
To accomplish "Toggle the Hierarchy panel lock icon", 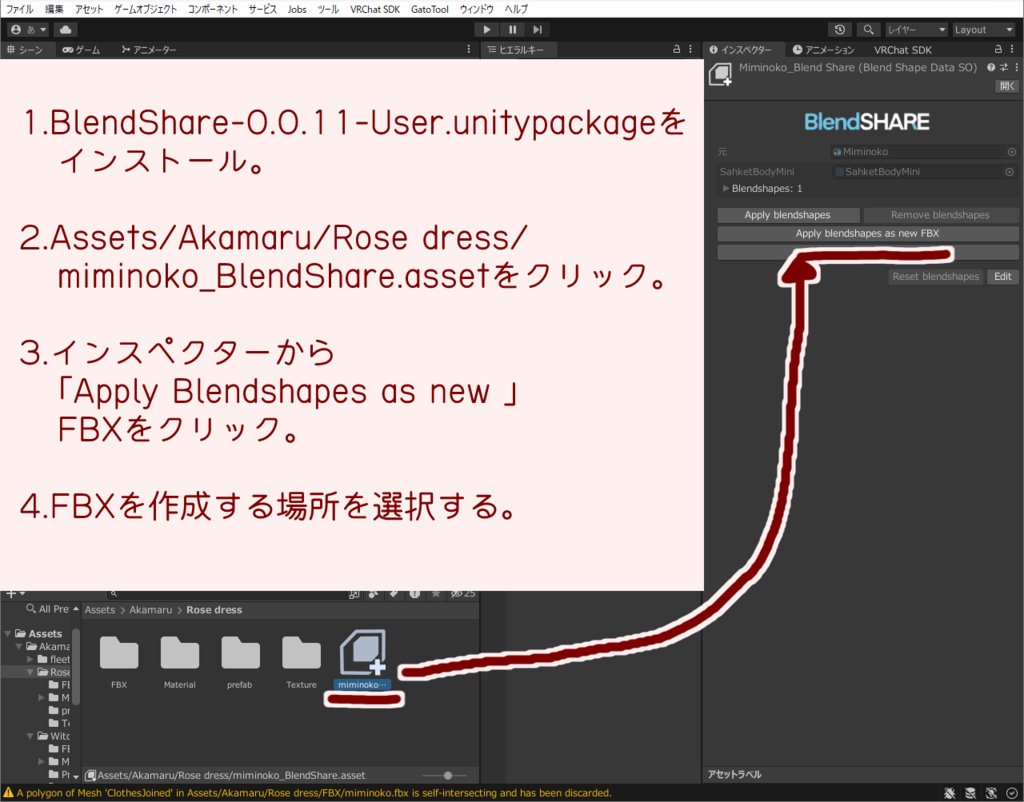I will click(x=677, y=49).
